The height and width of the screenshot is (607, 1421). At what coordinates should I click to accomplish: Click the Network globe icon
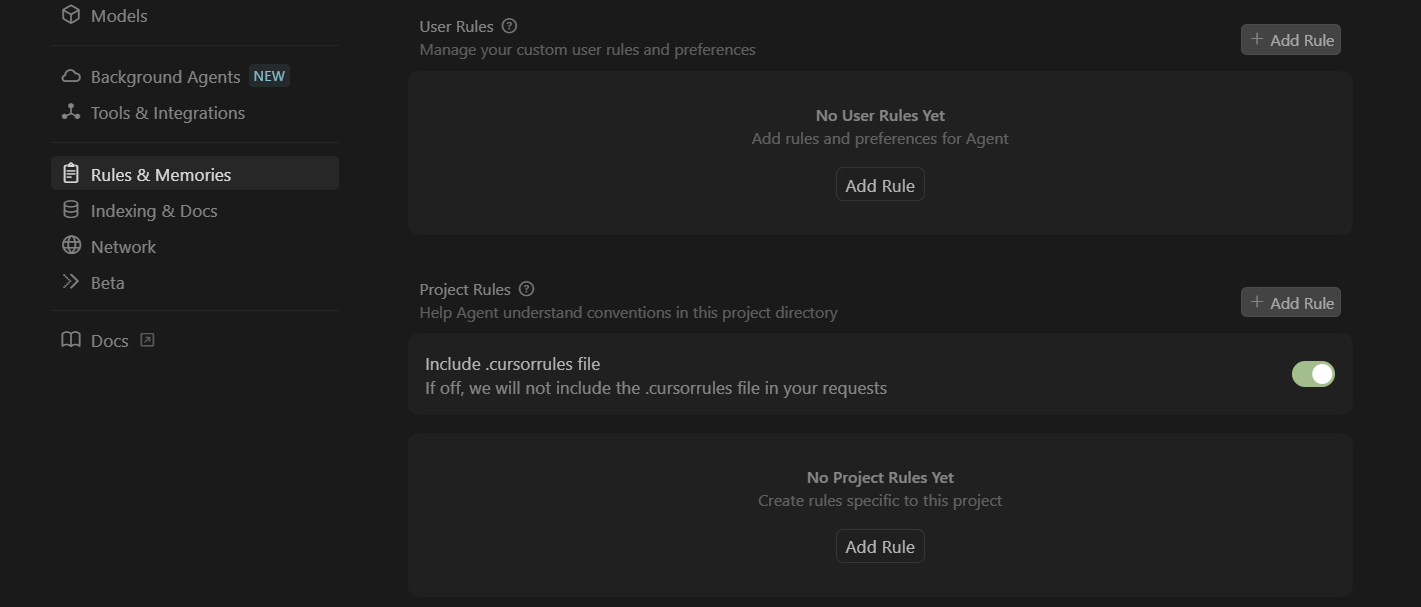point(70,246)
